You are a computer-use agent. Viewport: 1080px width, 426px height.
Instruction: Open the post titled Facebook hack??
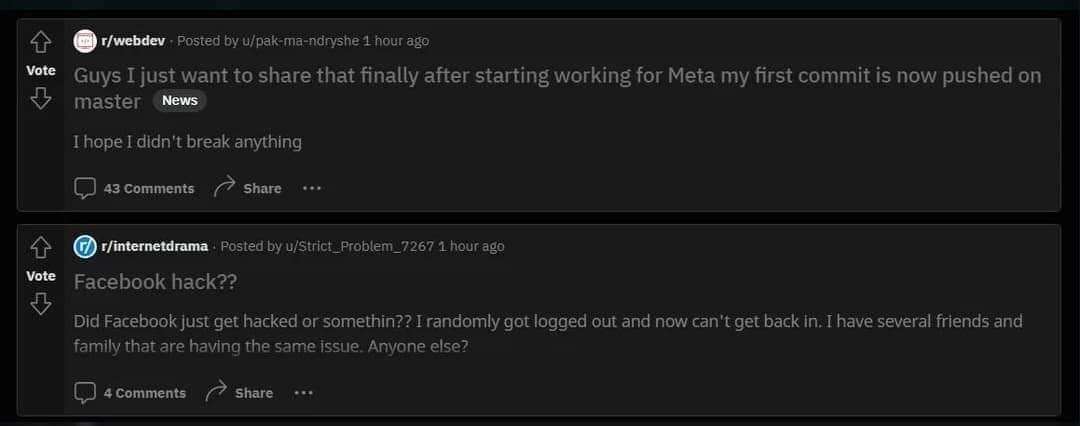[x=155, y=282]
